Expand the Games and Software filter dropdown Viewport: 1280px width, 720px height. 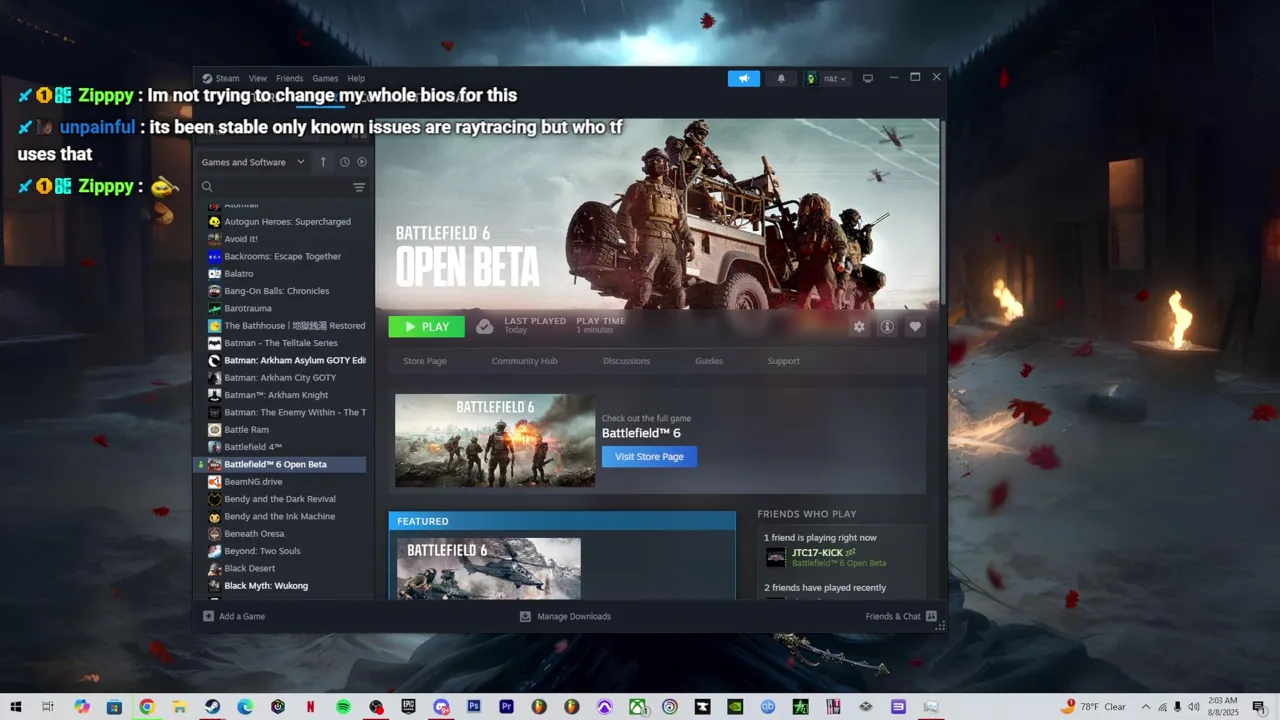pos(252,162)
